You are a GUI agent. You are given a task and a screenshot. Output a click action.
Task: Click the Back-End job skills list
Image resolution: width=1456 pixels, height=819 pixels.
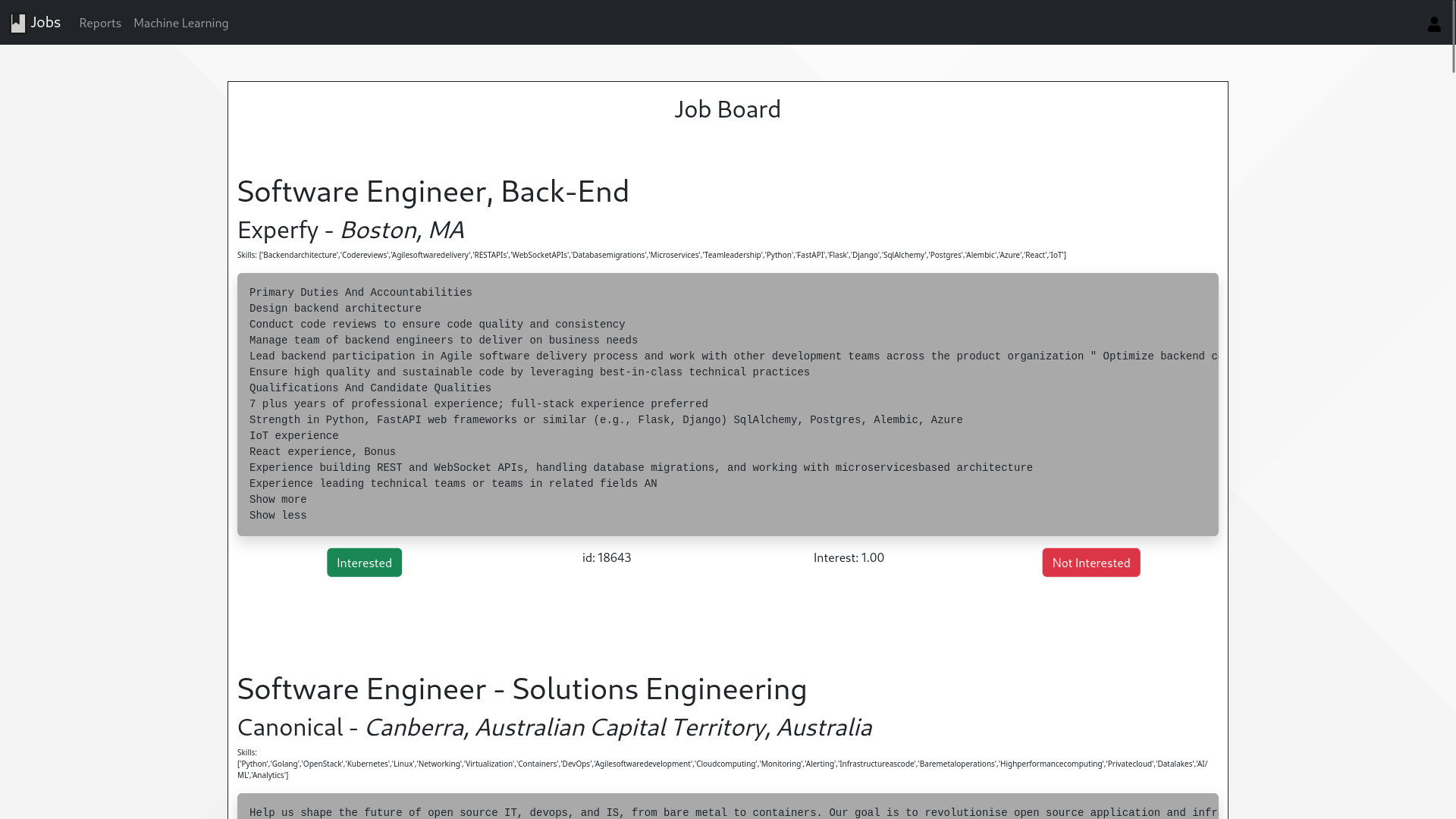click(x=651, y=255)
